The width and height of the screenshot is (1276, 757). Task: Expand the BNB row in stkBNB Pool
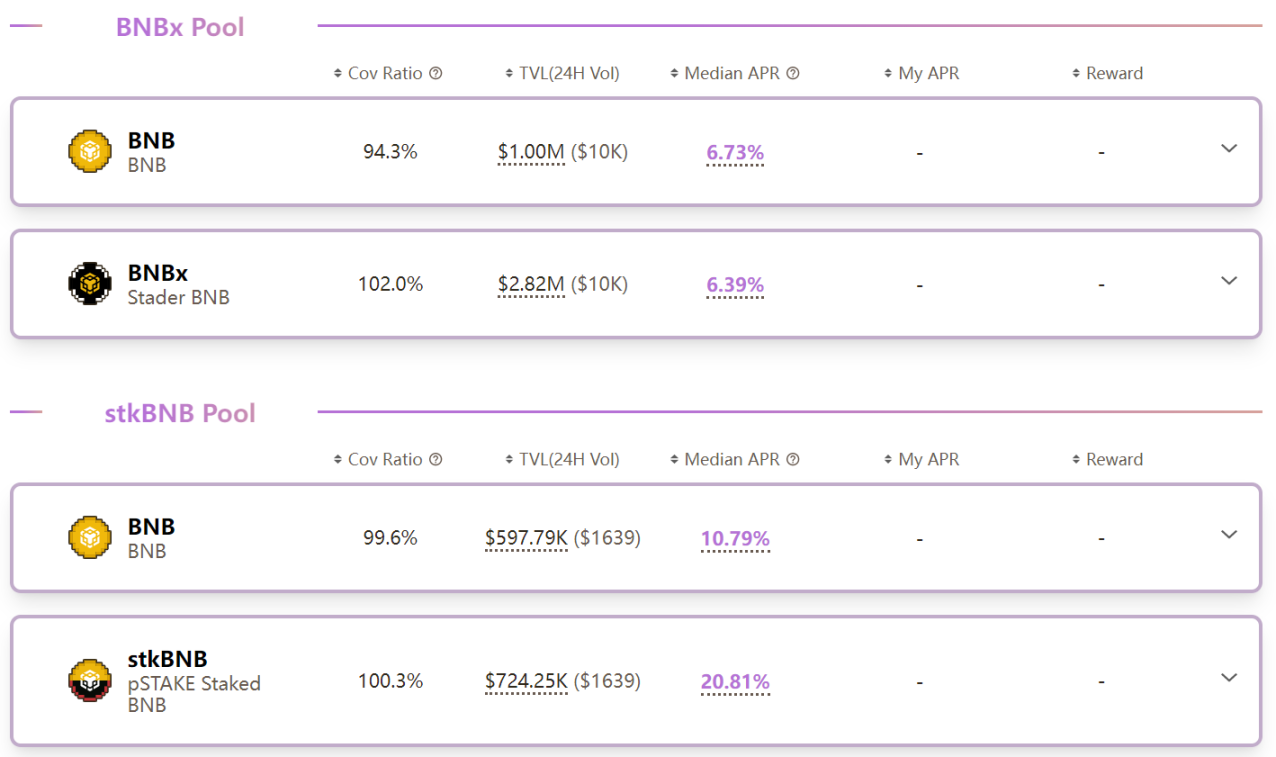point(1229,535)
